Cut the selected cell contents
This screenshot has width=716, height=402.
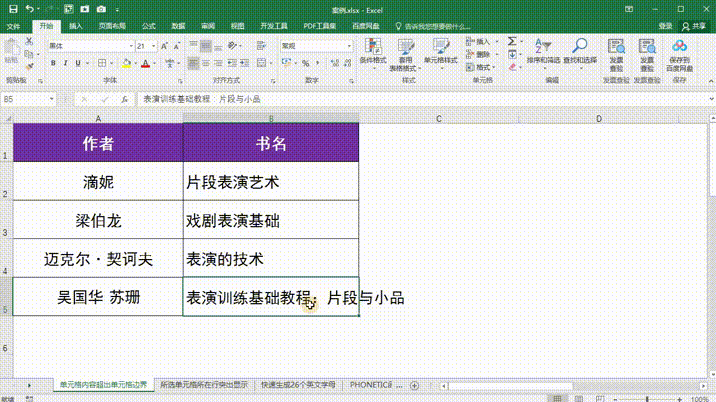click(29, 41)
